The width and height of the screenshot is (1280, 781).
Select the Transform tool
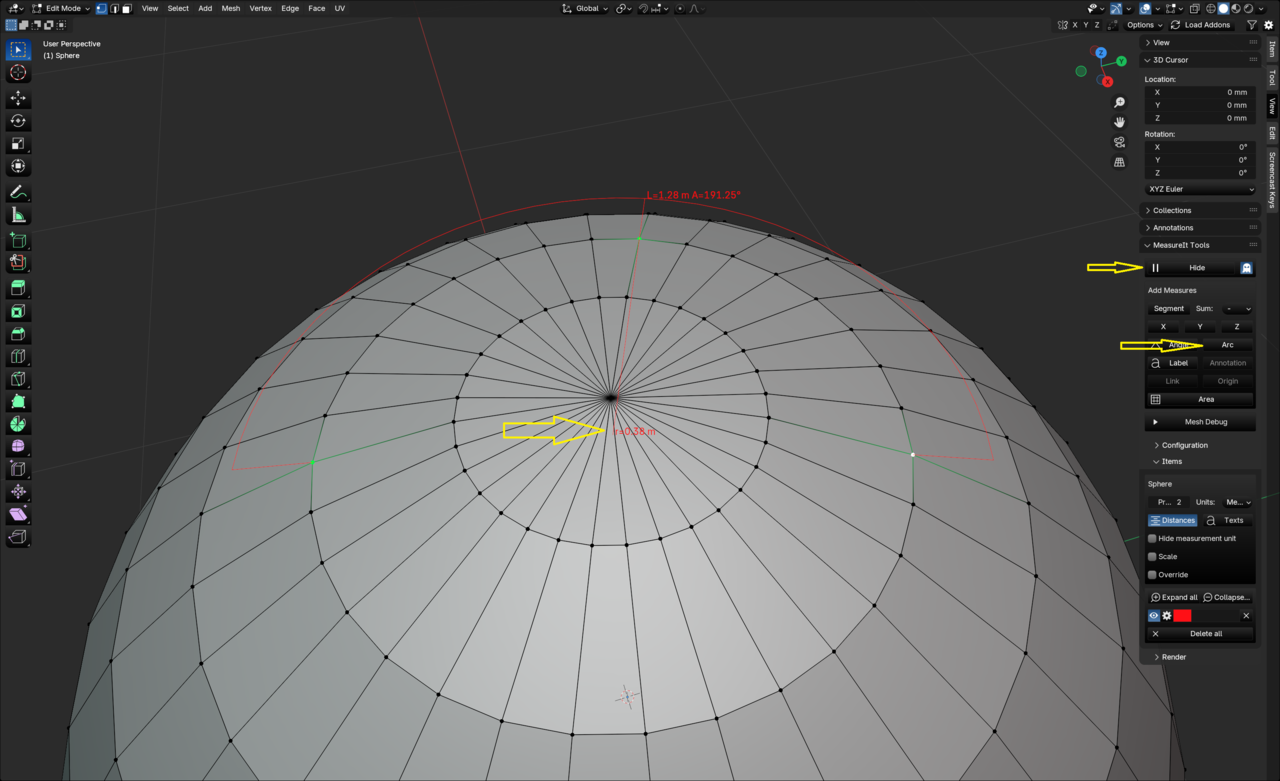(x=18, y=167)
